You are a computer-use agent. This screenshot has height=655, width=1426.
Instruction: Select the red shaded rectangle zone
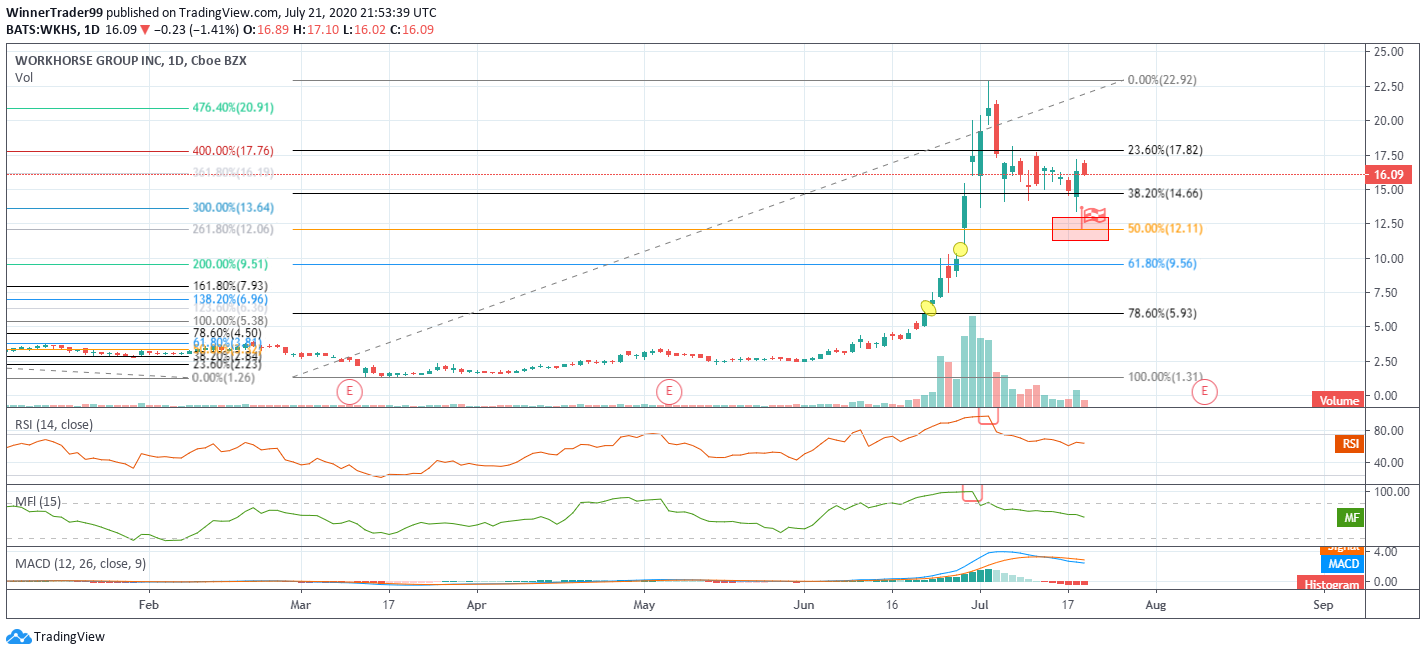click(x=1080, y=229)
